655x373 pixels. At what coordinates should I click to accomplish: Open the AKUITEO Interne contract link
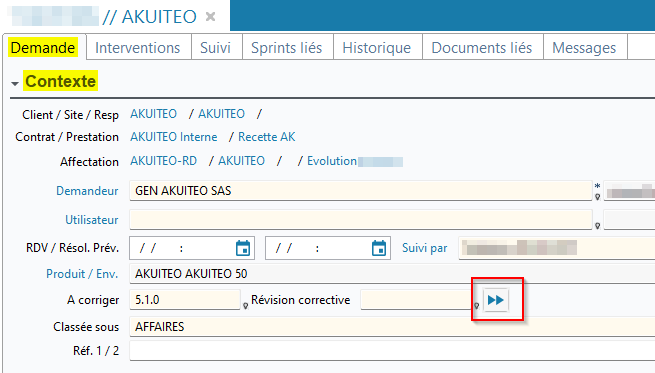[174, 137]
